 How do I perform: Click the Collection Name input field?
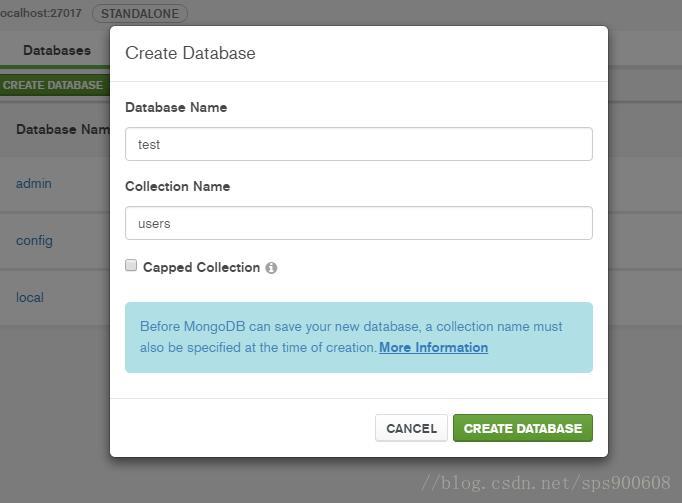(359, 223)
